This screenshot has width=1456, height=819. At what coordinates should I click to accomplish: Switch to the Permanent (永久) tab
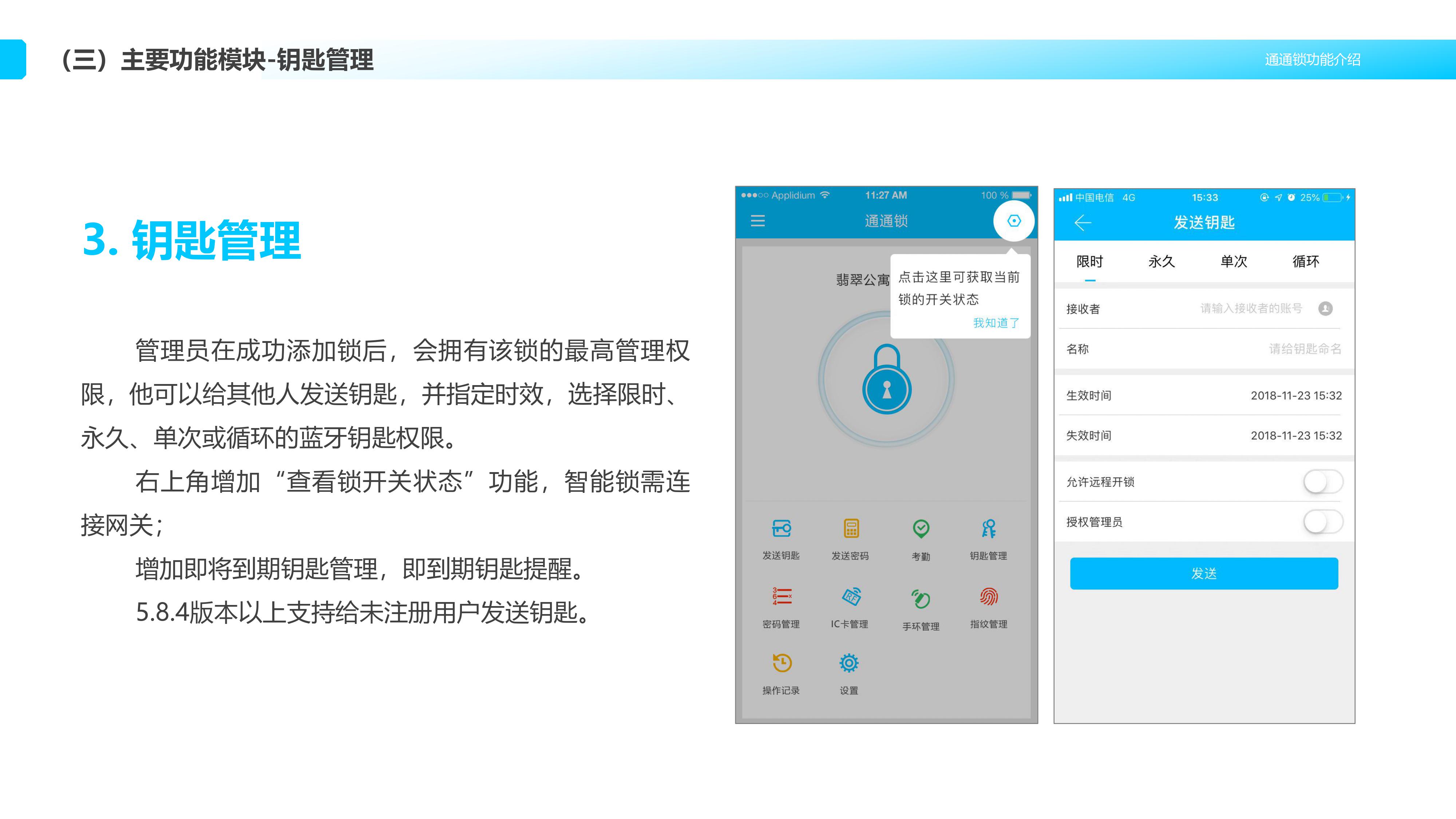tap(1162, 262)
